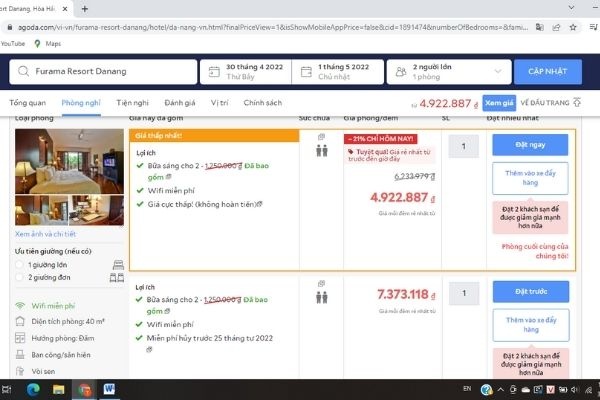This screenshot has width=600, height=400.
Task: Click the search magnifier icon beside Furama Resort Danang
Action: (x=23, y=72)
